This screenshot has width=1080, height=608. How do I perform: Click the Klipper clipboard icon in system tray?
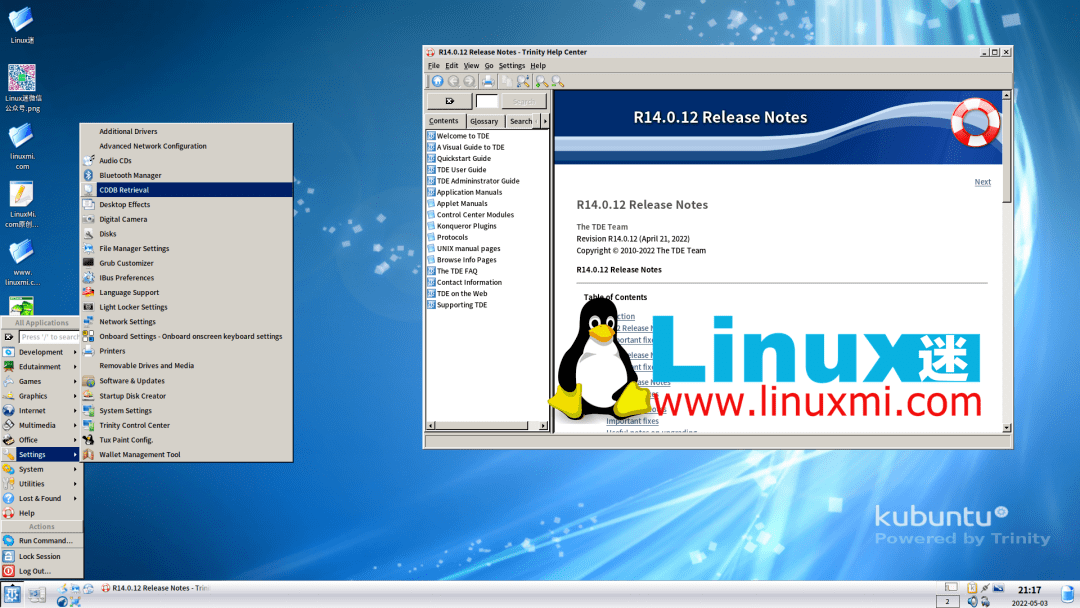pyautogui.click(x=971, y=588)
